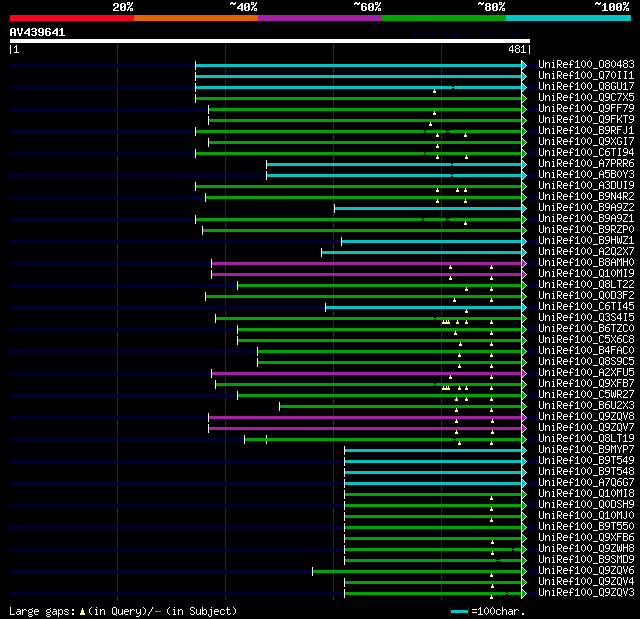Select the UniRef100_A2Q2X7 label

point(586,251)
